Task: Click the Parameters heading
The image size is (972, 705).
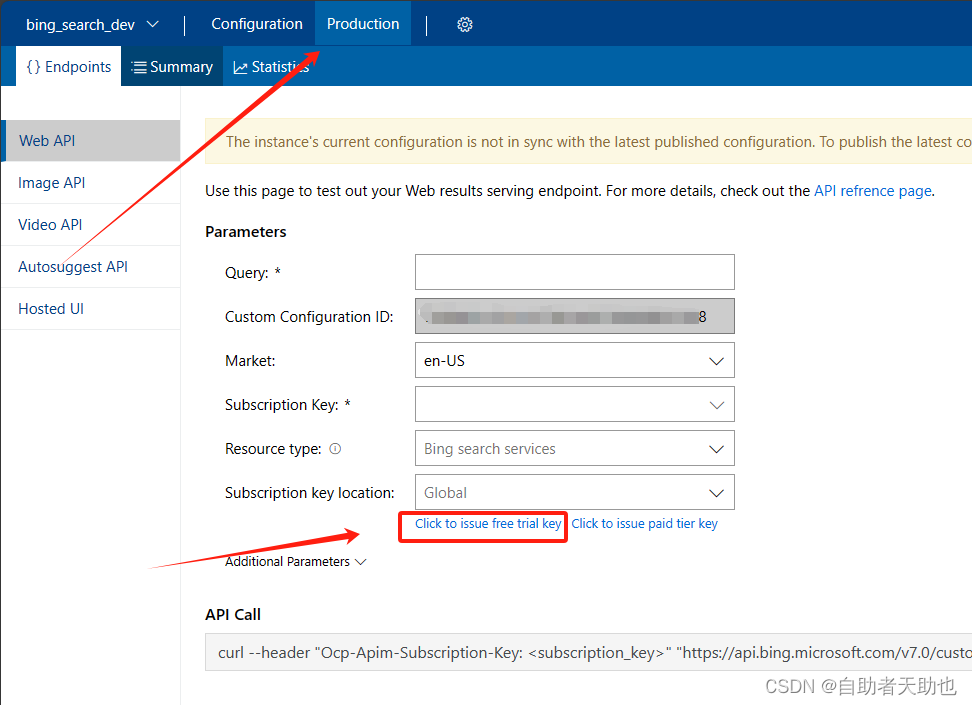Action: click(x=245, y=232)
